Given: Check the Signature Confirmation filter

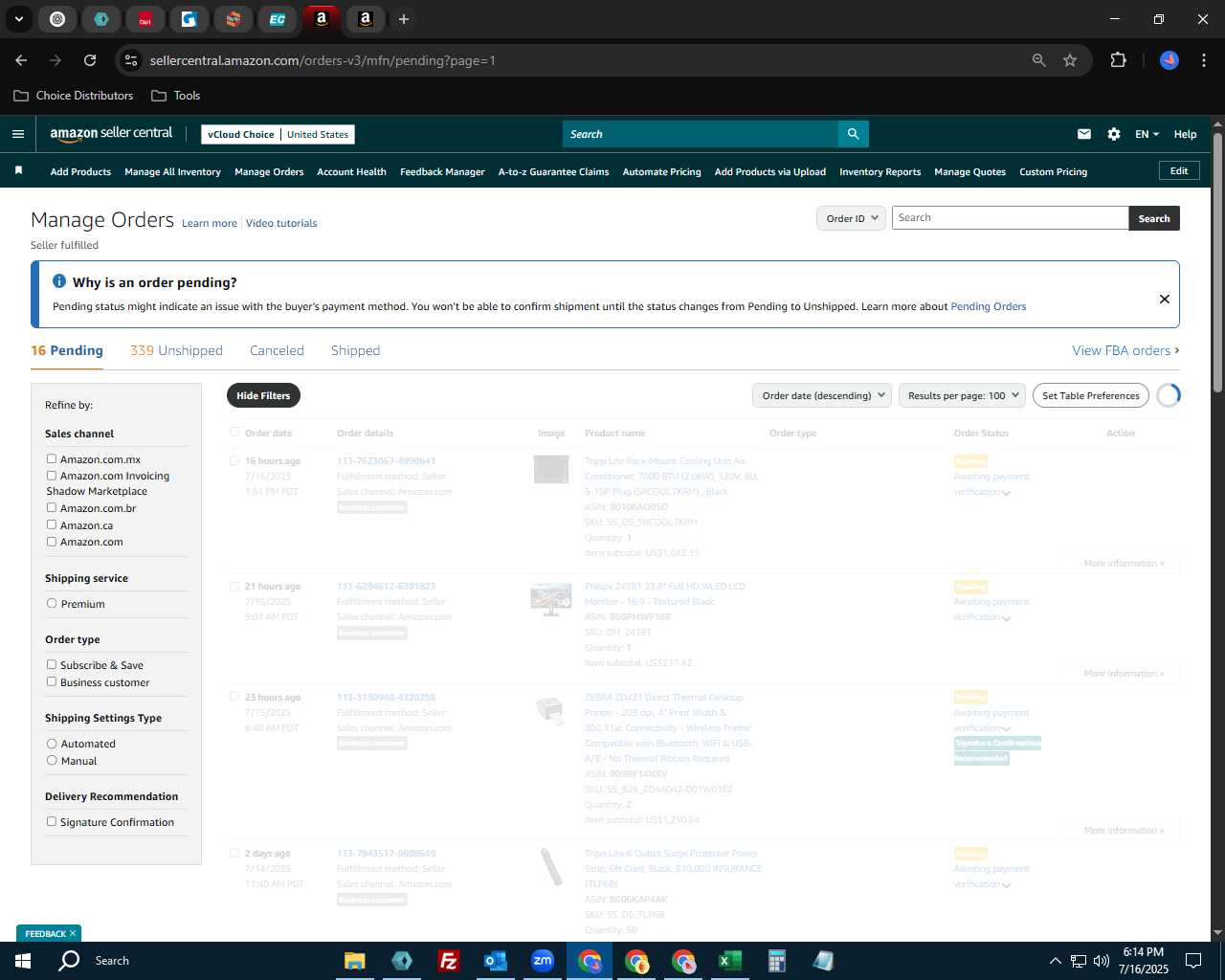Looking at the screenshot, I should [x=52, y=821].
